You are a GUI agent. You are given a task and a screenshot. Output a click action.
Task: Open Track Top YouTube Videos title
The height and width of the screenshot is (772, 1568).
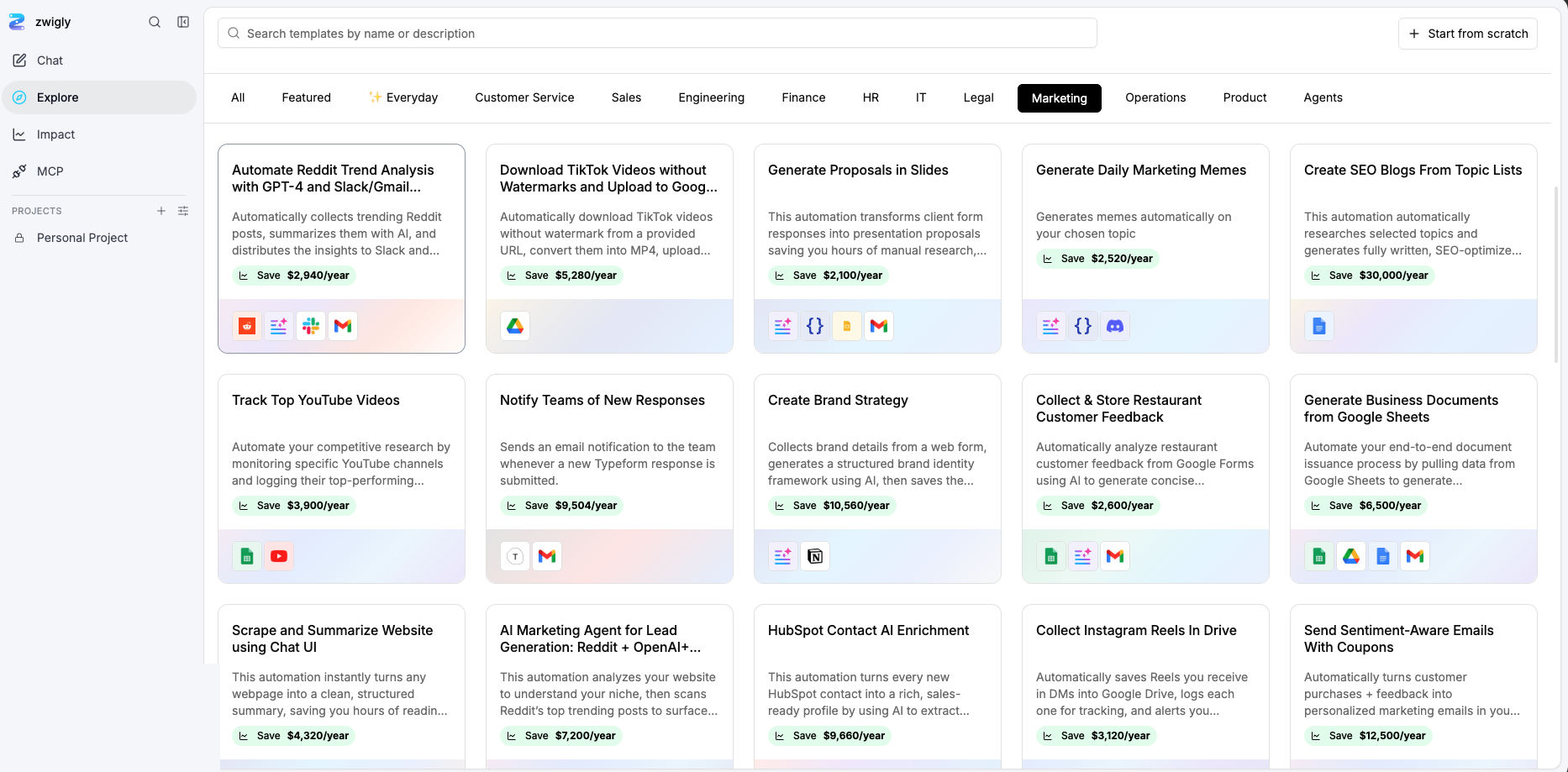316,400
